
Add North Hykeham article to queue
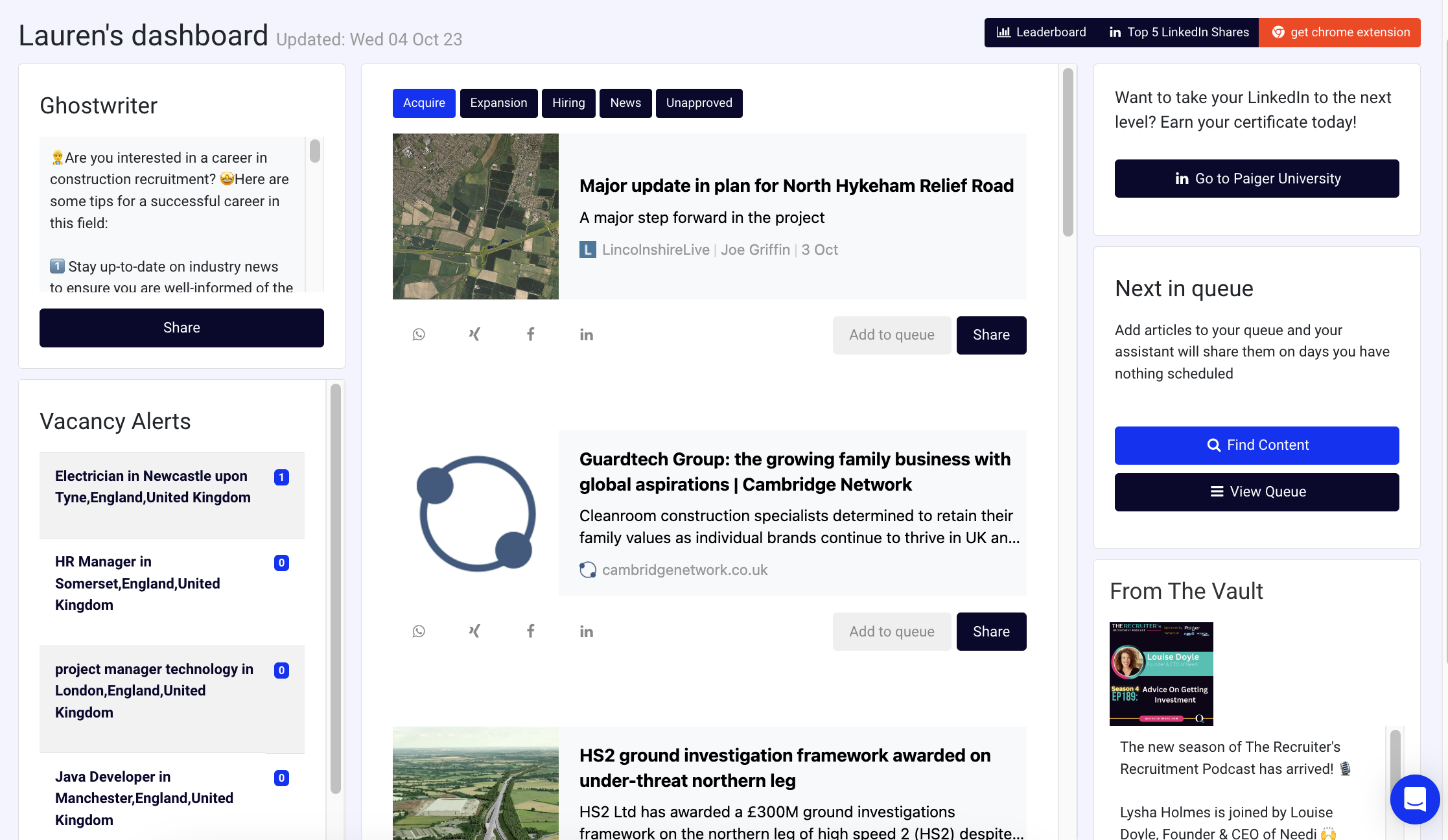click(x=892, y=335)
